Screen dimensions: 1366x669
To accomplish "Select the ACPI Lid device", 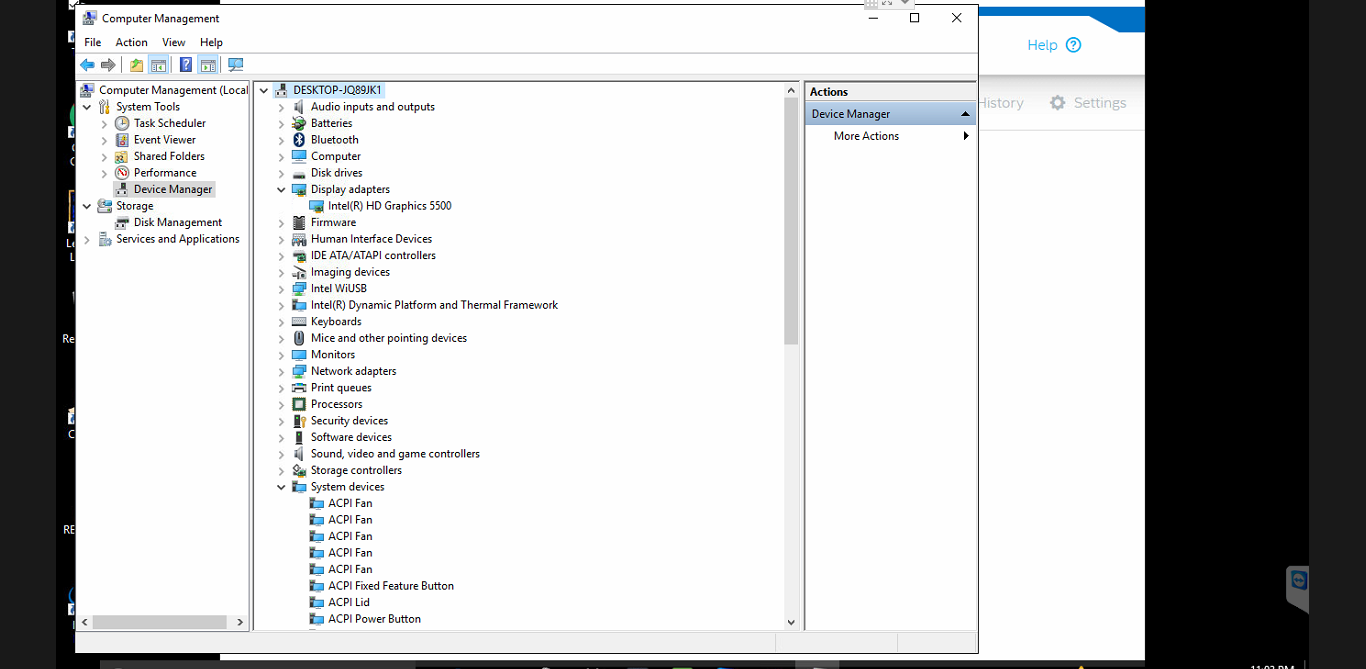I will 349,602.
